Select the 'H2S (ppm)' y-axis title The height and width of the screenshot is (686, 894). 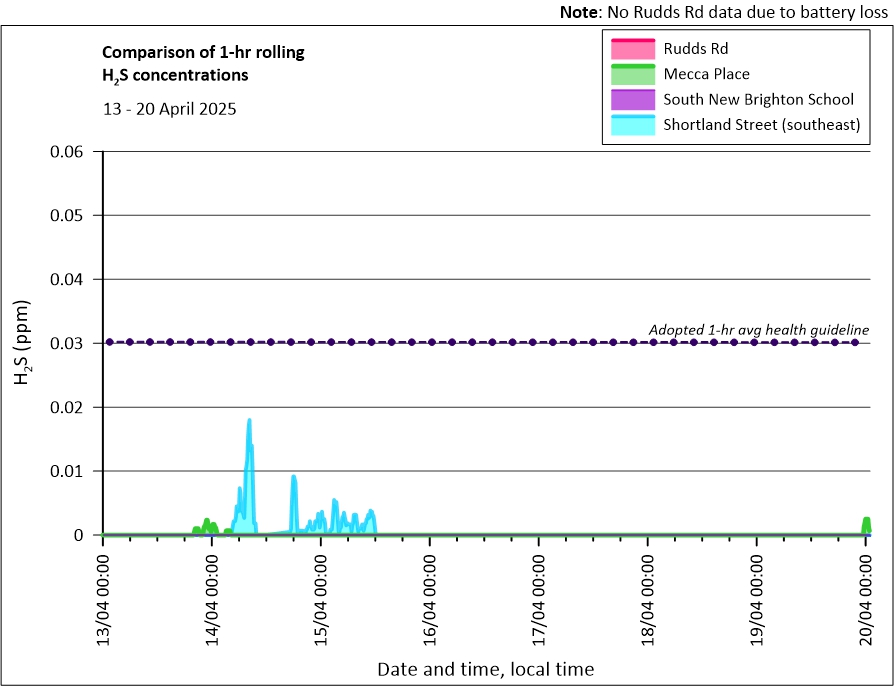point(23,343)
